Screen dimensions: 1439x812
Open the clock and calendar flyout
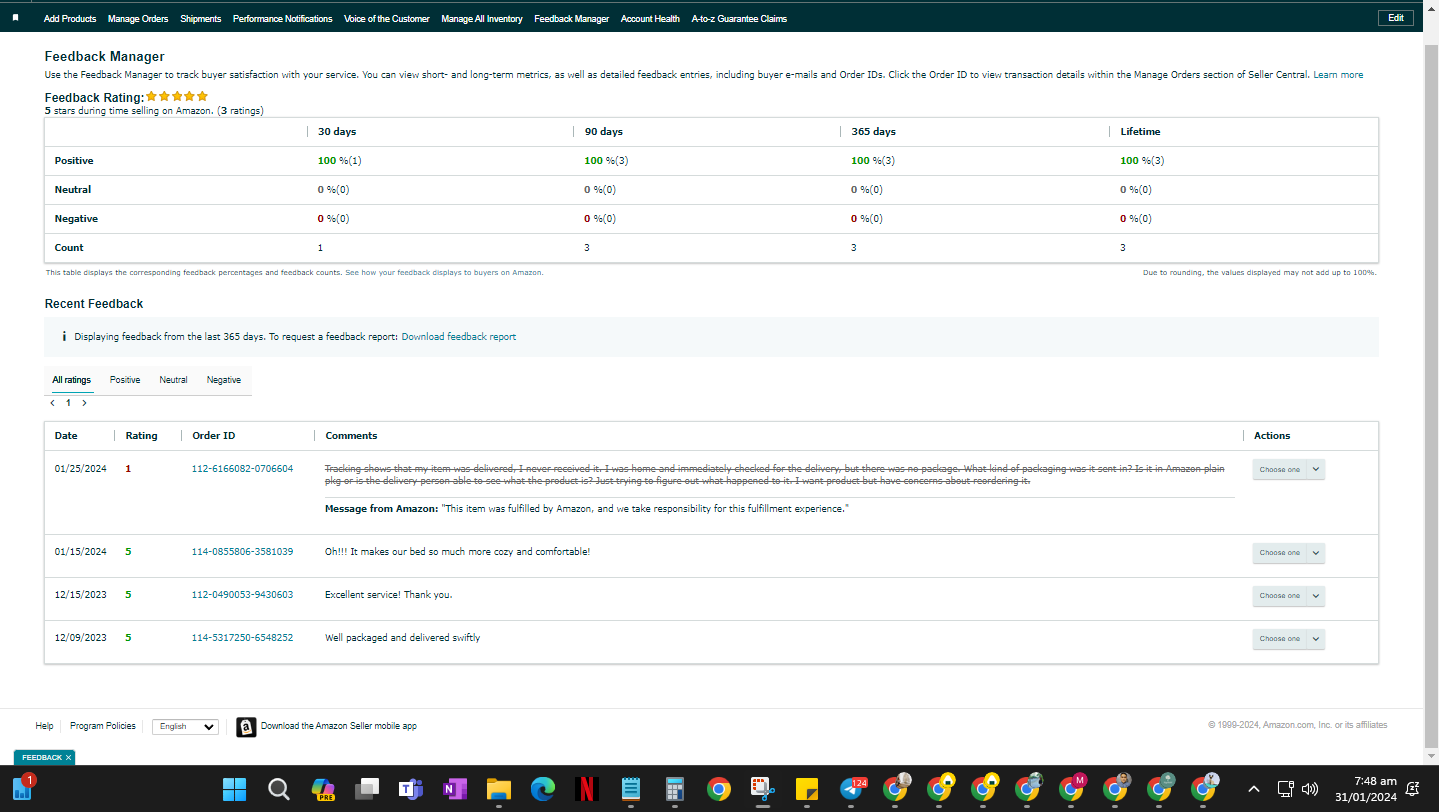tap(1368, 789)
